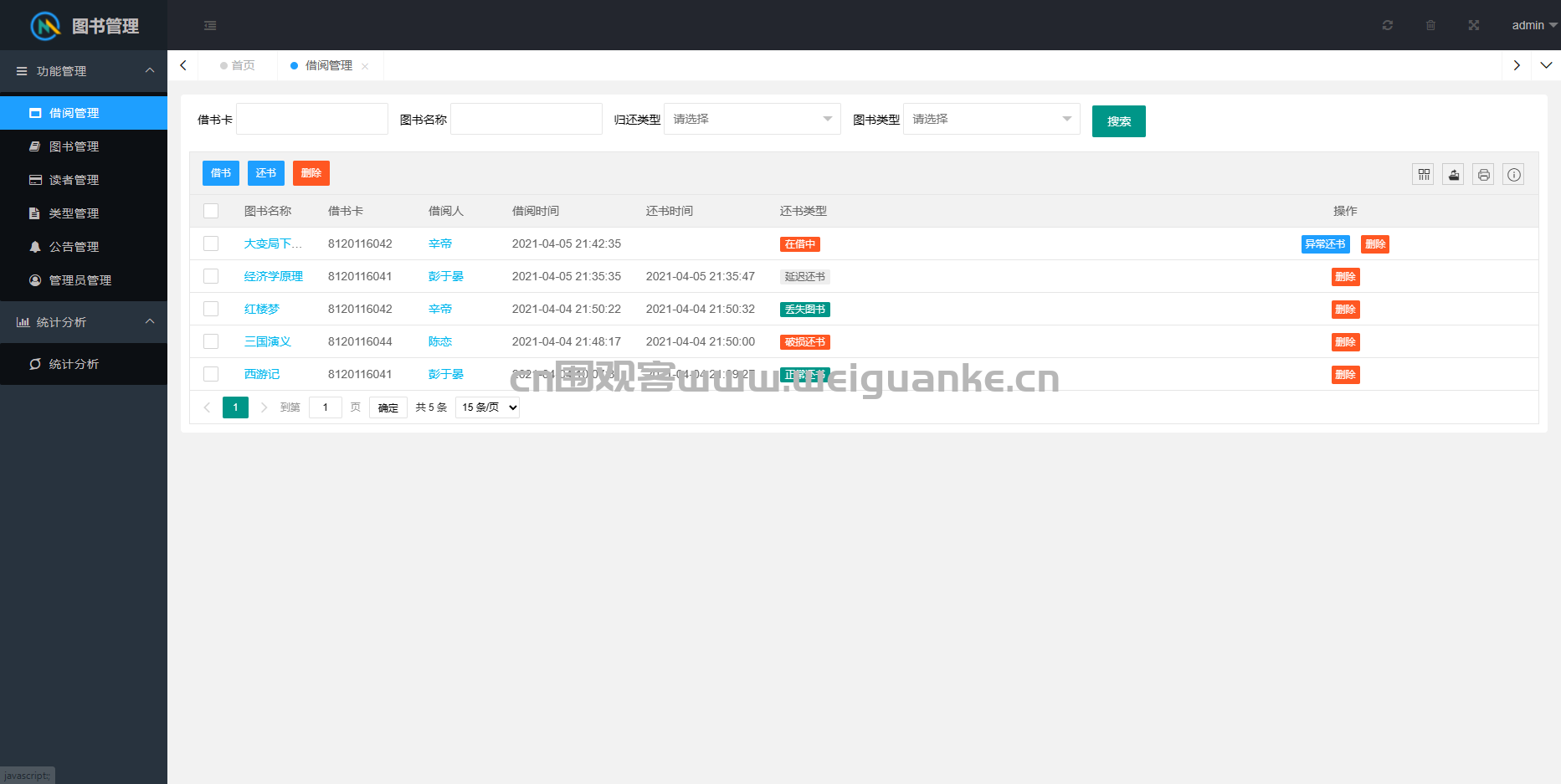
Task: Open the 红楼梦 book link
Action: click(262, 309)
